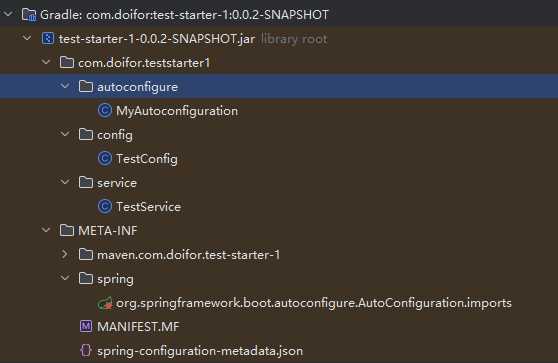The height and width of the screenshot is (363, 558).
Task: Click the META-INF folder icon
Action: pyautogui.click(x=67, y=231)
